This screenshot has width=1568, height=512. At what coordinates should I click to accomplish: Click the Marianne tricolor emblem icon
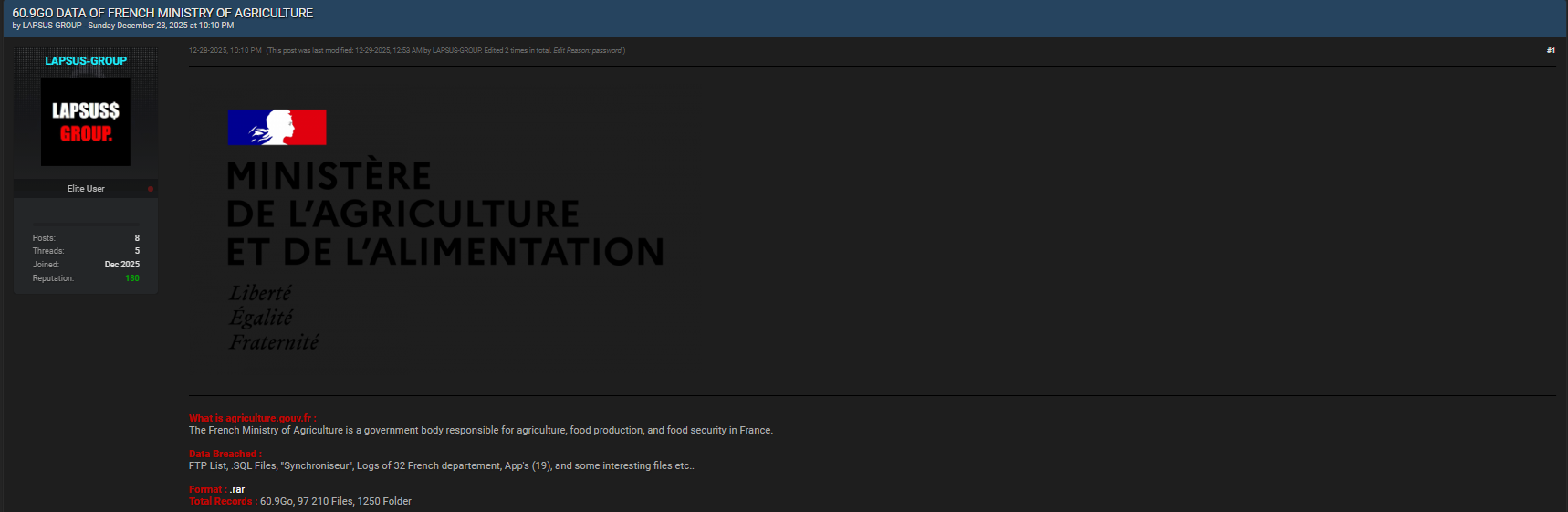[277, 128]
